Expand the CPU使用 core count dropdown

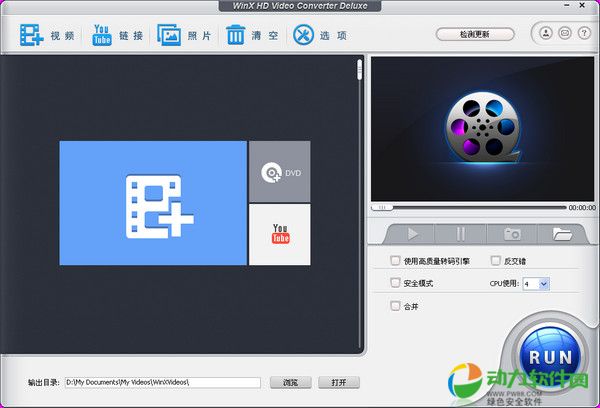pyautogui.click(x=544, y=284)
